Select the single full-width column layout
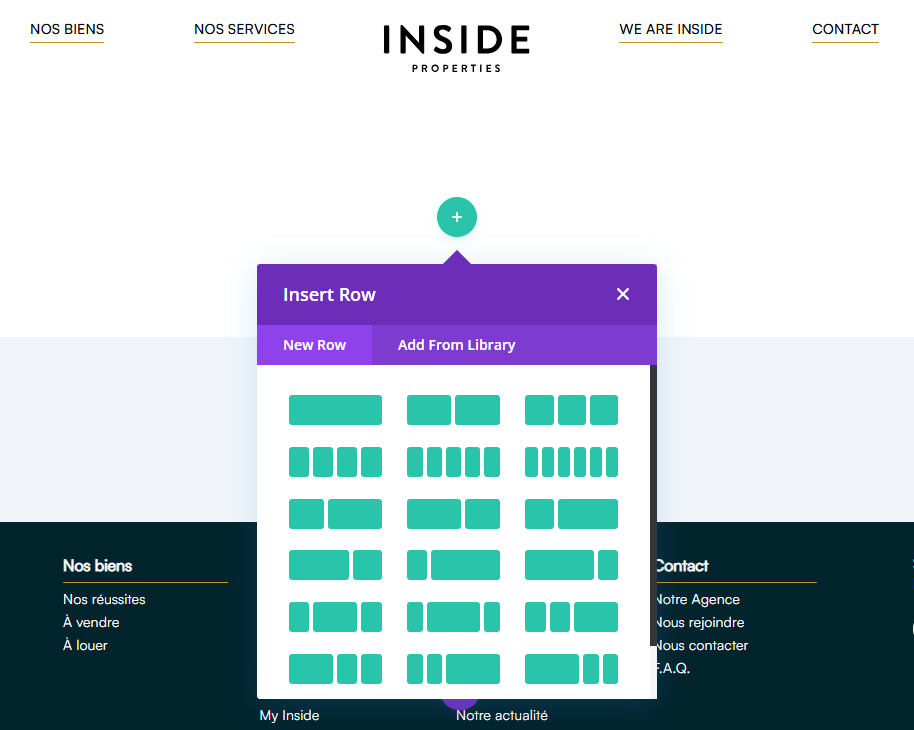This screenshot has width=914, height=730. tap(335, 410)
